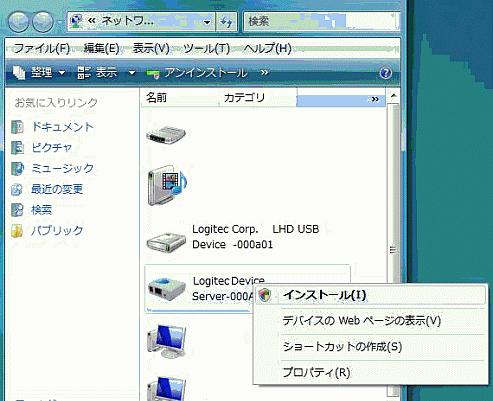This screenshot has width=493, height=401.
Task: Click the 検索 search input field
Action: [321, 22]
